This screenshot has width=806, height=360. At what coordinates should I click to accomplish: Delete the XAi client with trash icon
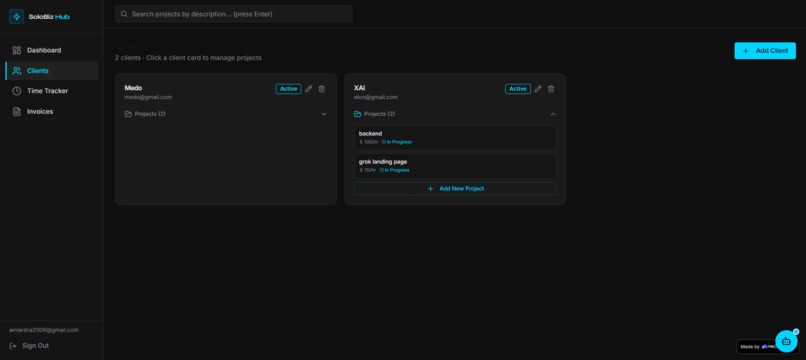[x=551, y=89]
